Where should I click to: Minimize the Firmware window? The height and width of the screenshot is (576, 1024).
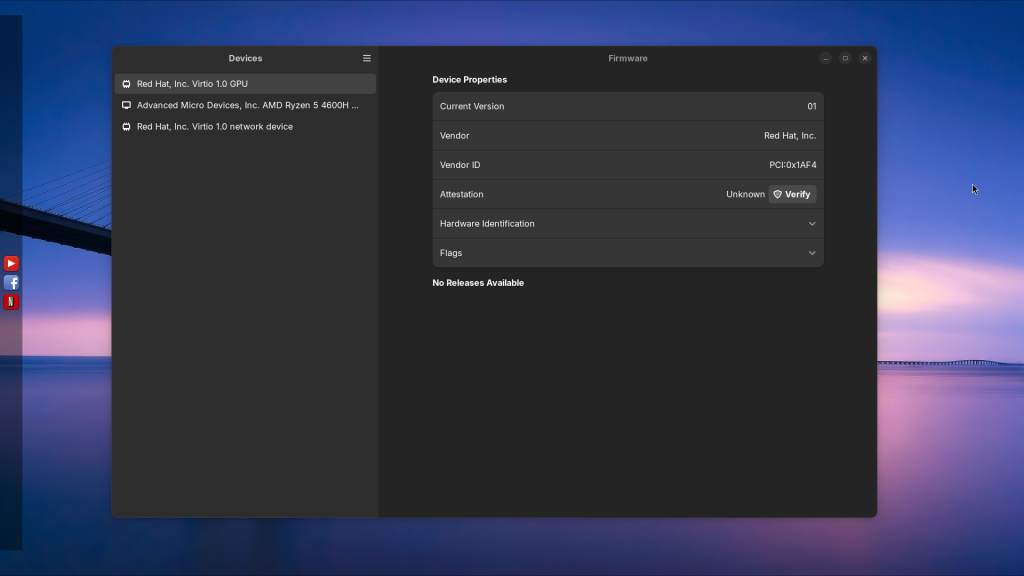point(825,58)
